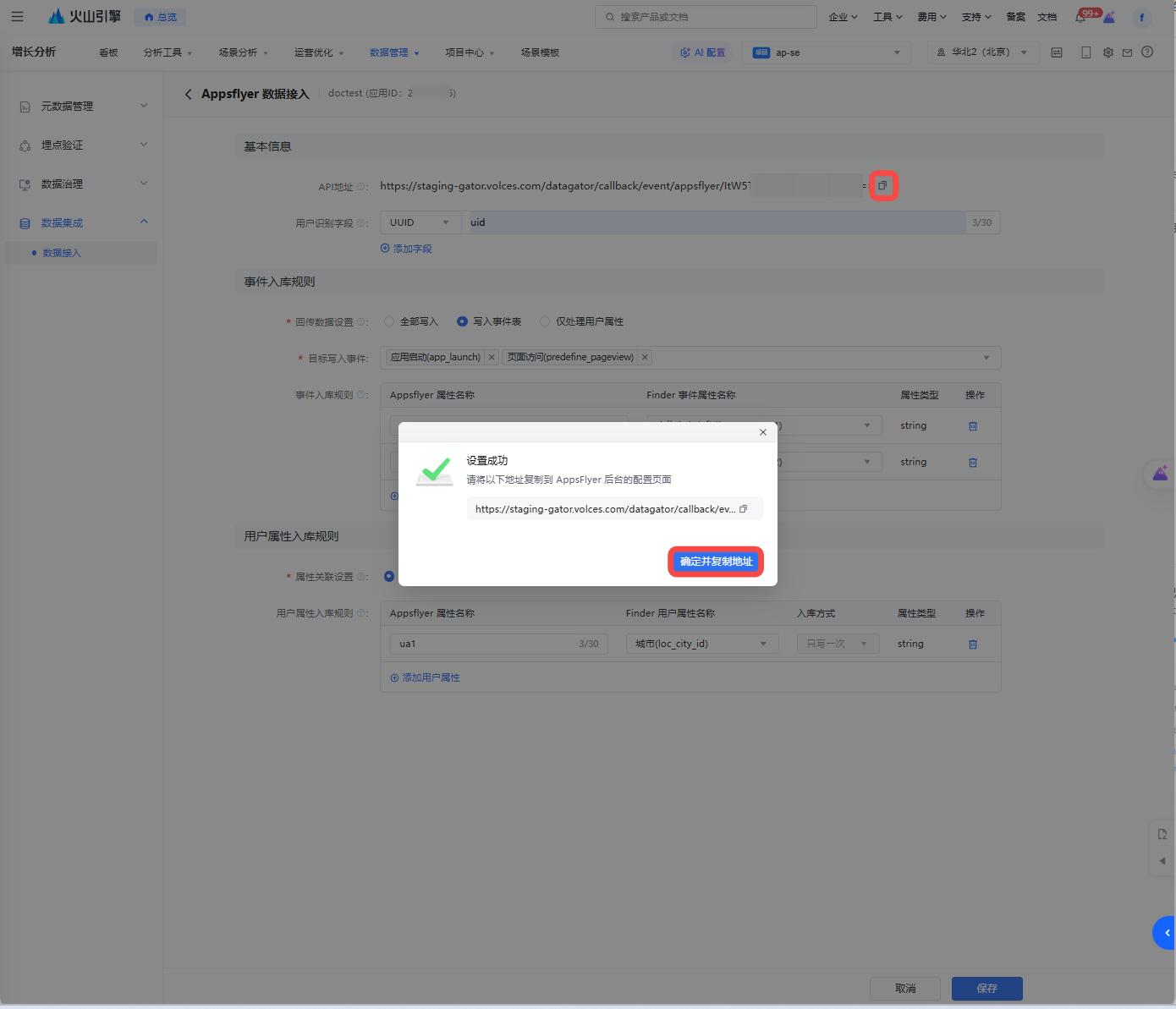Open the 企业 top menu
Image resolution: width=1176 pixels, height=1009 pixels.
(844, 17)
